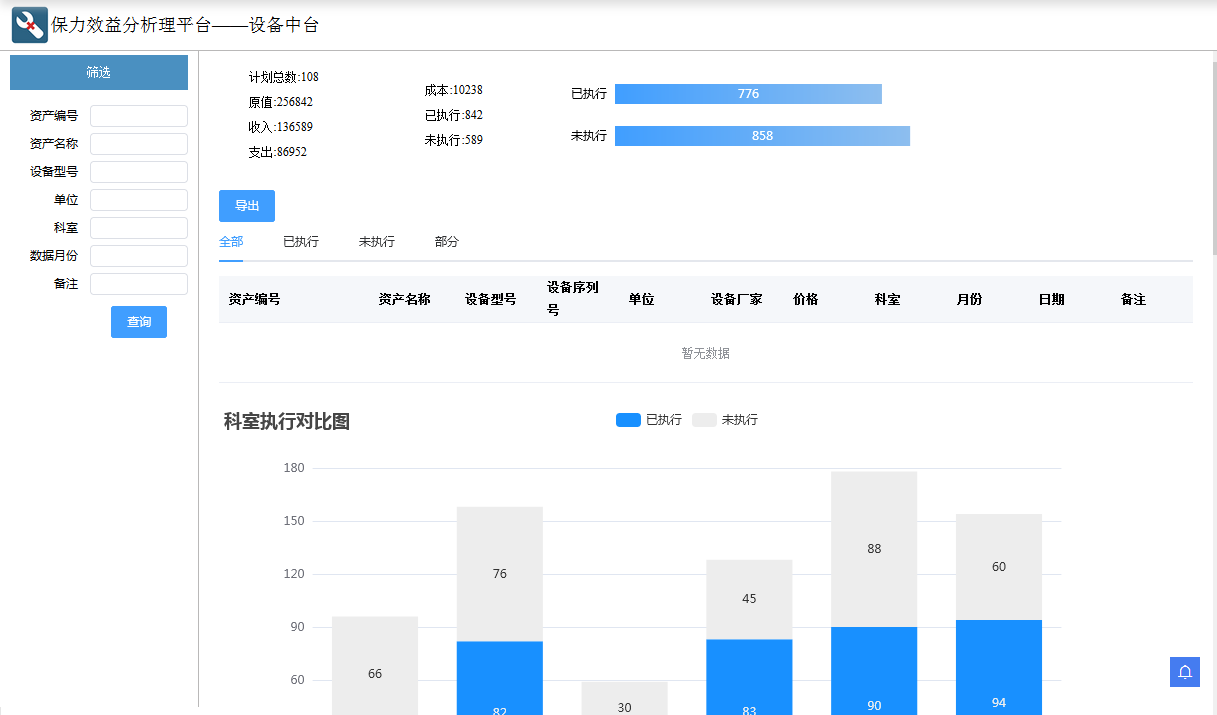Click the gray bar segment labeled 45
1217x715 pixels.
(x=749, y=599)
